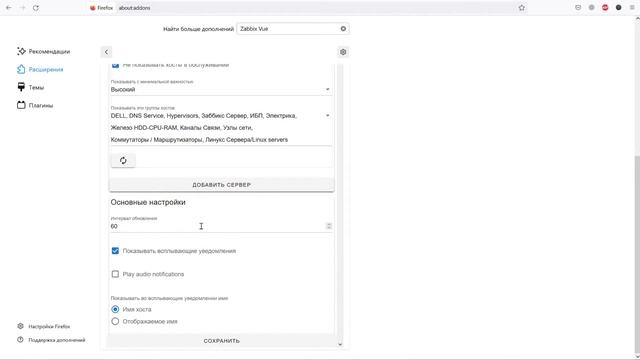Viewport: 640px width, 360px height.
Task: Open Расширения section
Action: pos(40,69)
